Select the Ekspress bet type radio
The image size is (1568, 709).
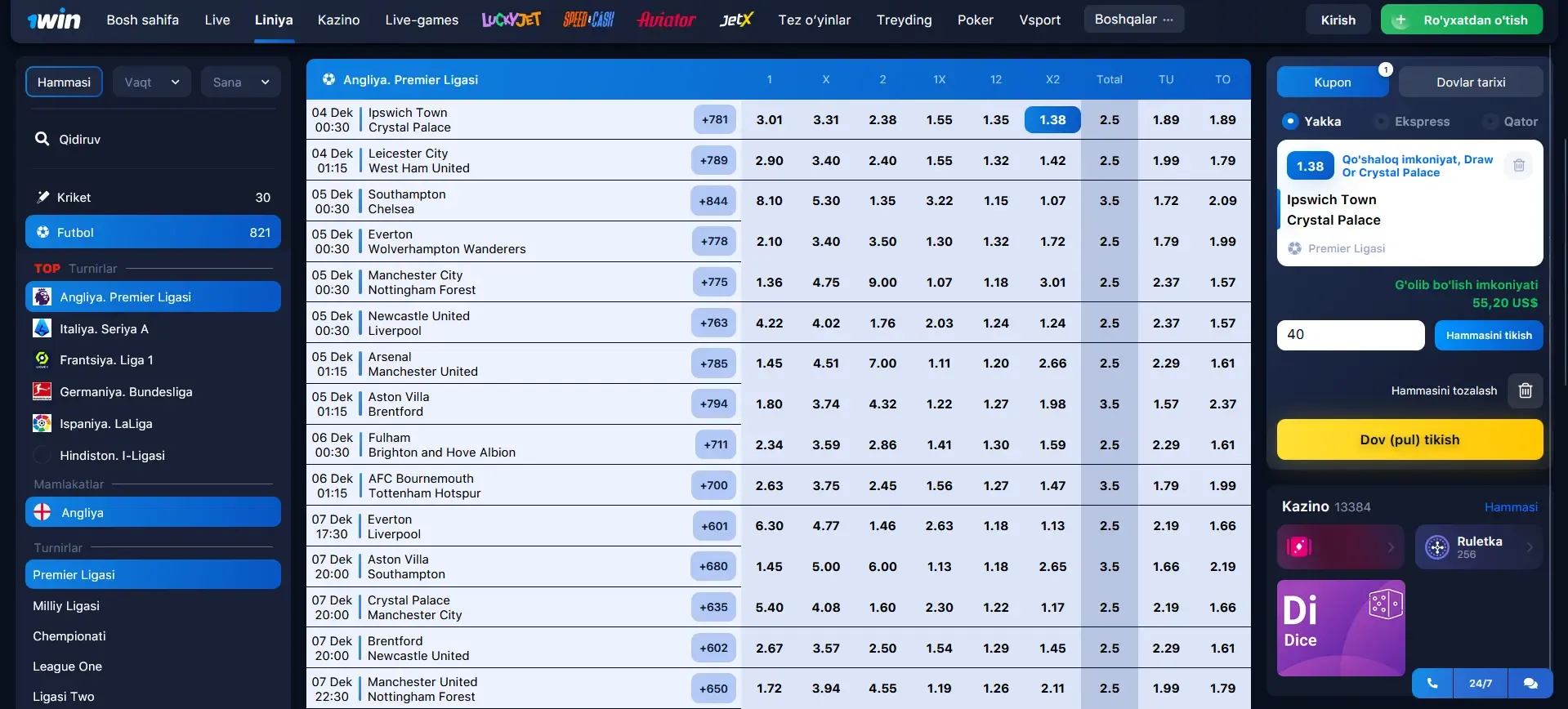[1382, 122]
